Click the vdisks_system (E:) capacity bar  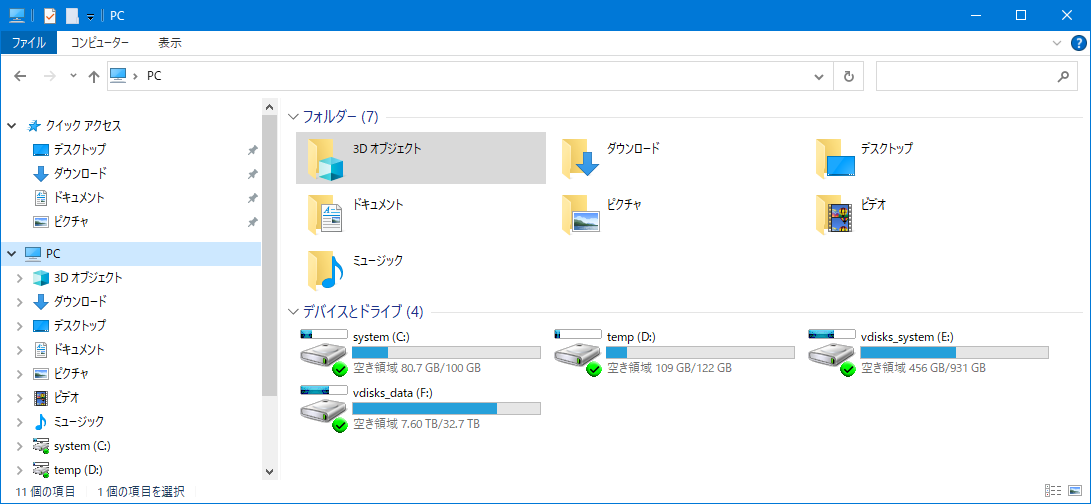click(x=954, y=352)
